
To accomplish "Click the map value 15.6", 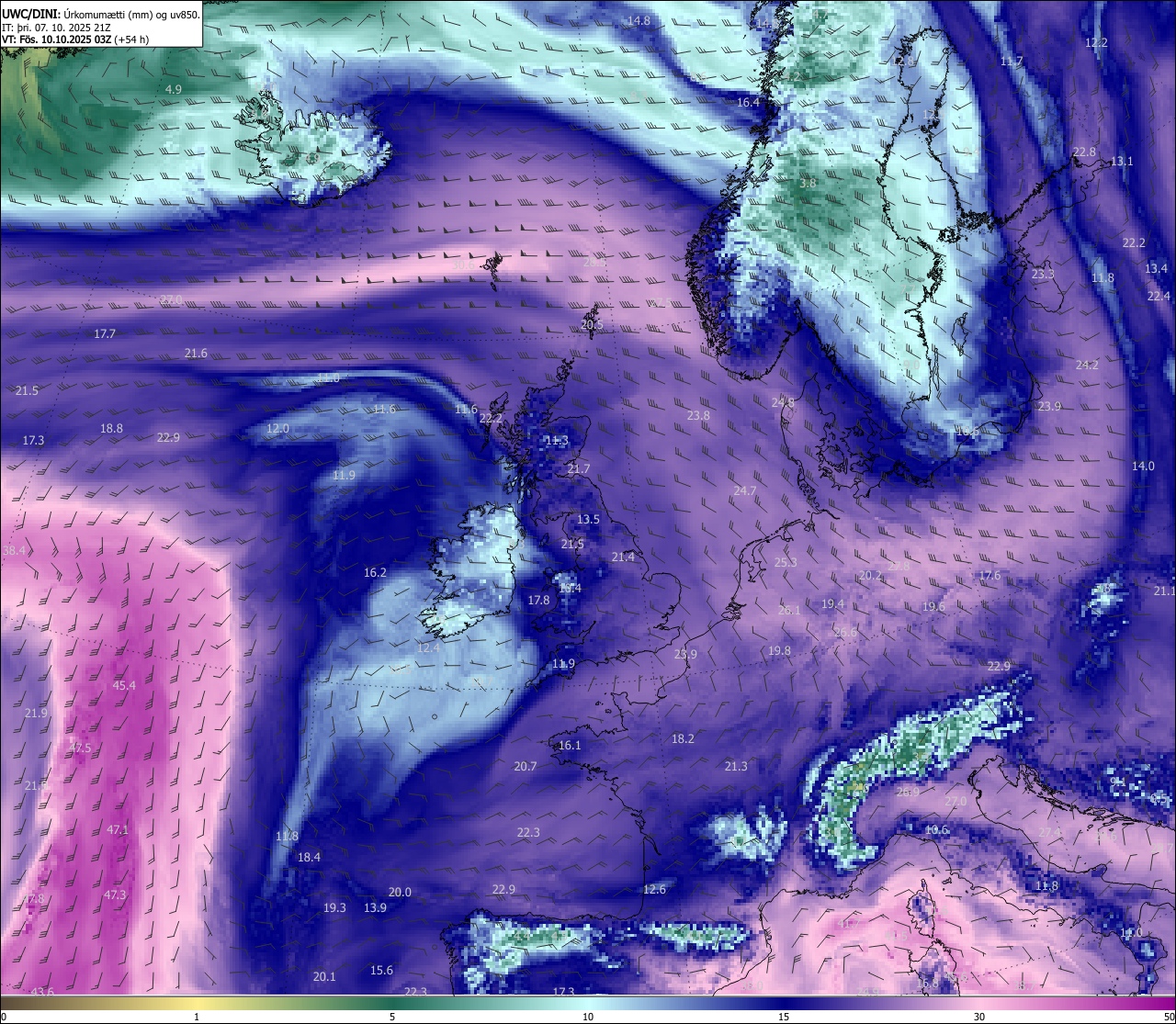I will pos(381,970).
